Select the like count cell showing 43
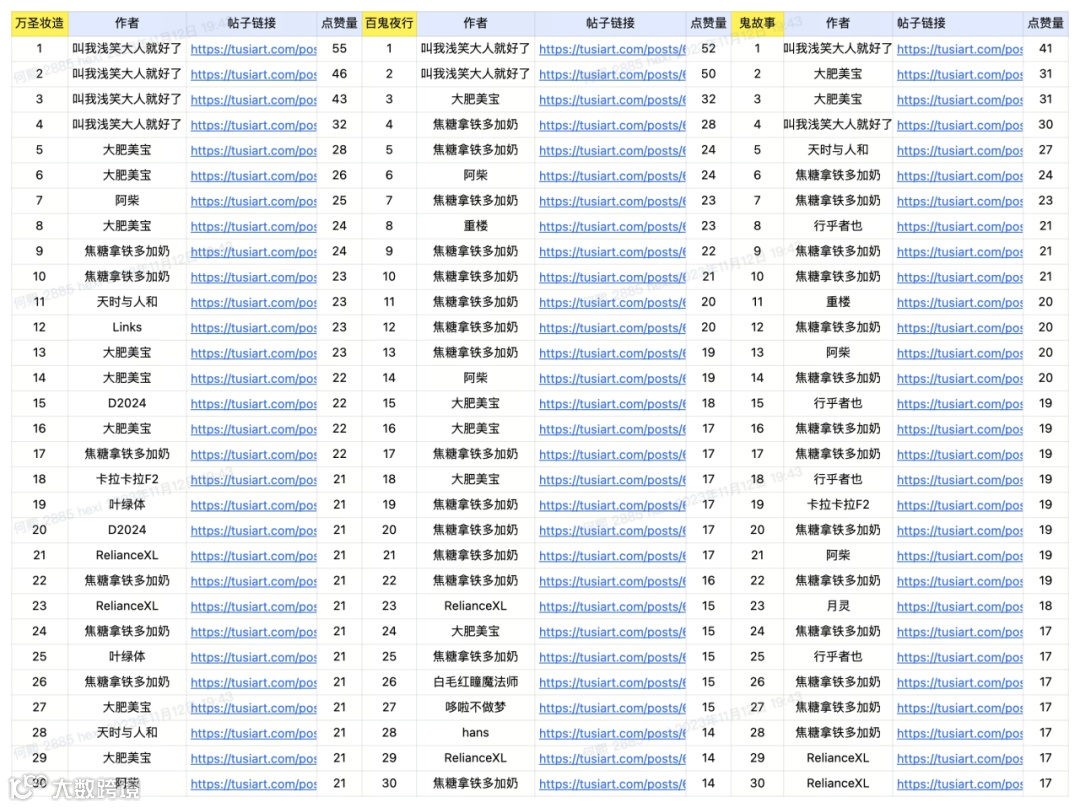 [340, 99]
